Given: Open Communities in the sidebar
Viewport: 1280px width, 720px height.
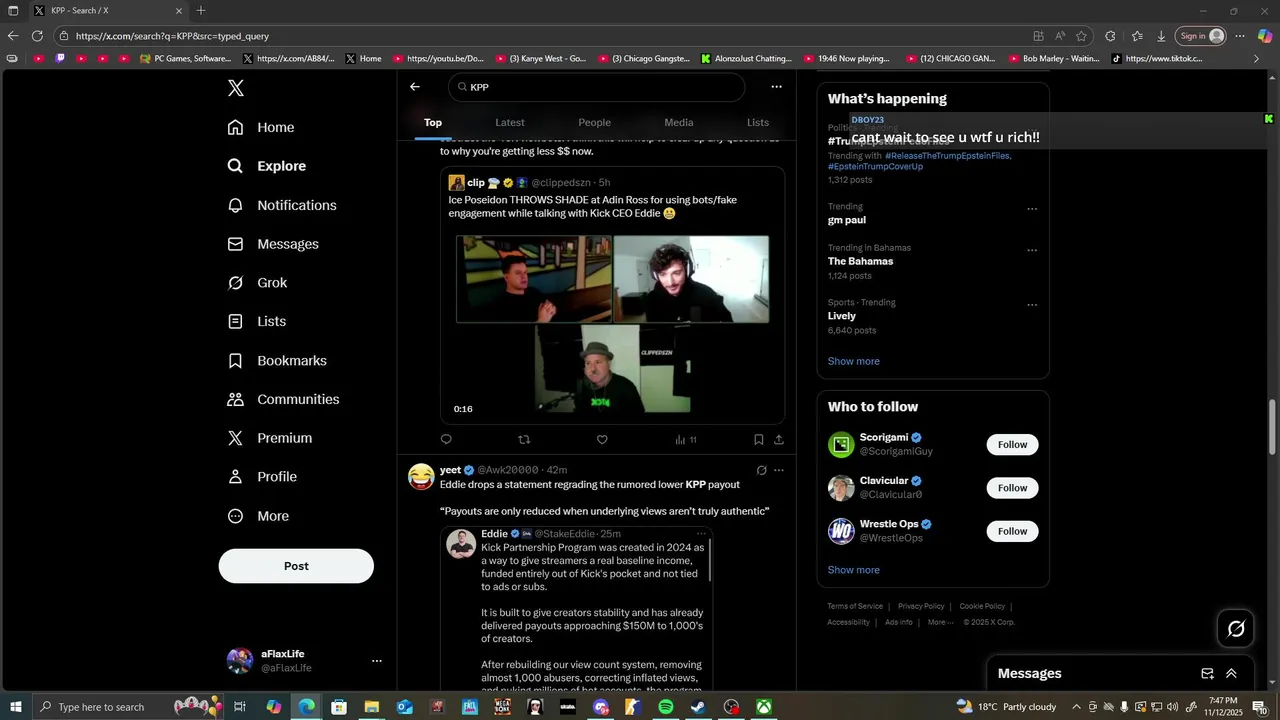Looking at the screenshot, I should pos(283,399).
